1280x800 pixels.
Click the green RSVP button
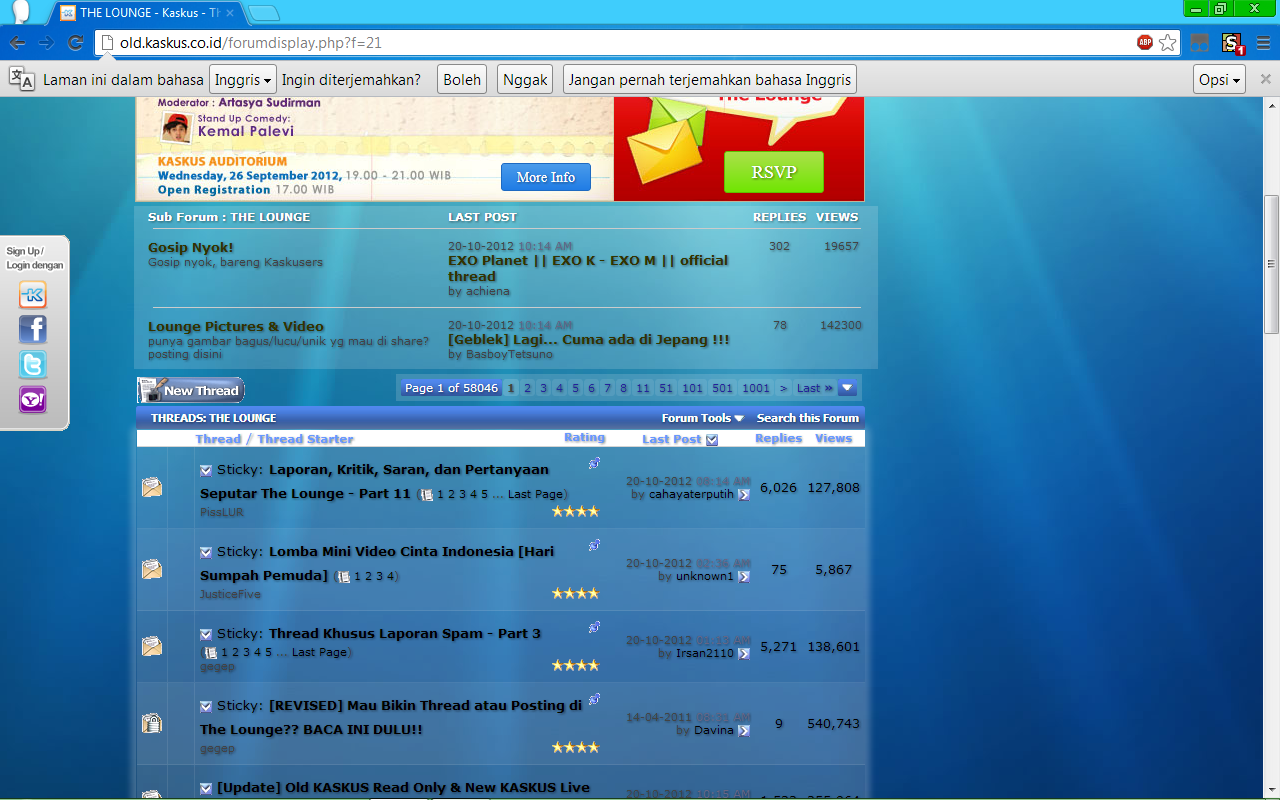[774, 172]
